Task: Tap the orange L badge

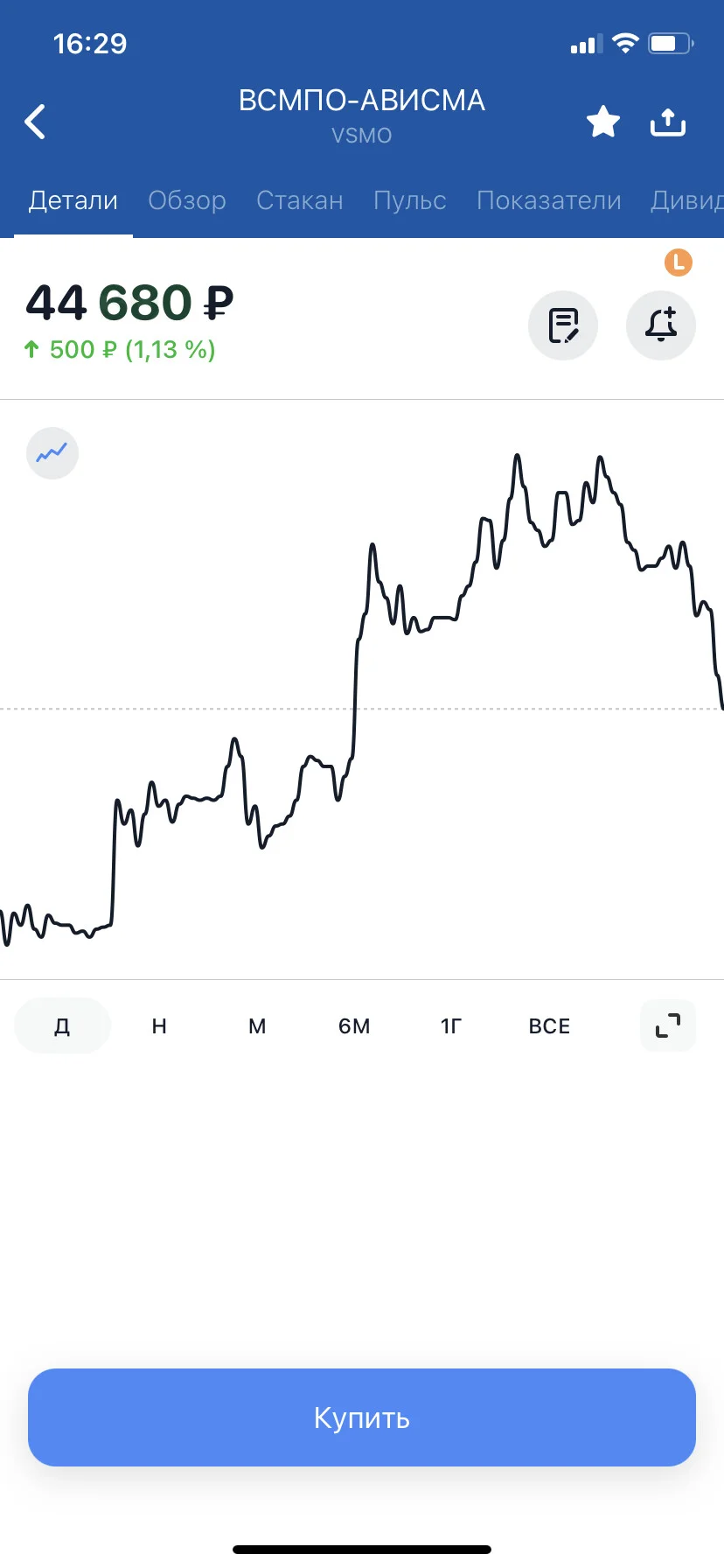Action: click(679, 262)
